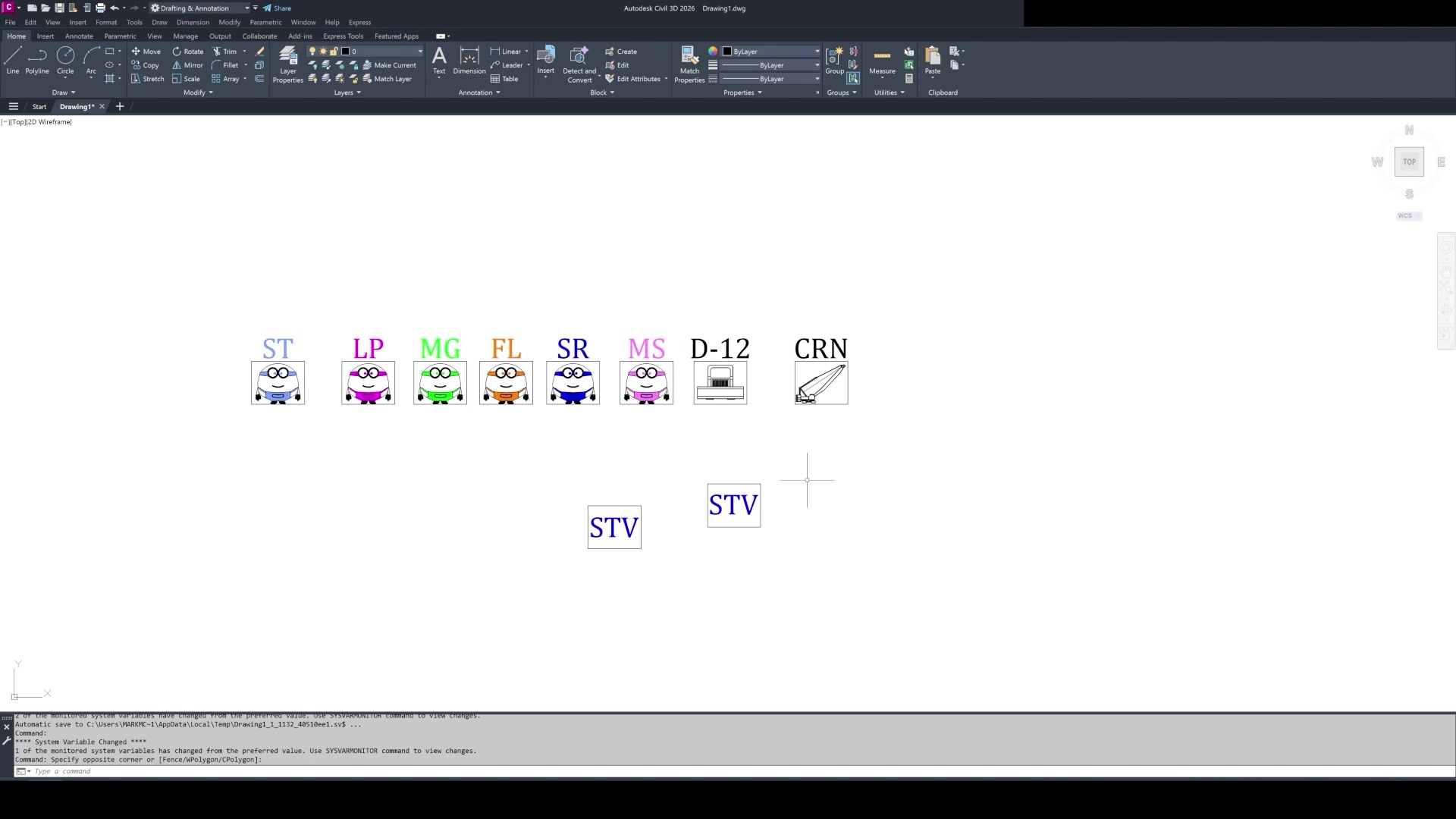The width and height of the screenshot is (1456, 819).
Task: Use the Stretch tool
Action: 147,79
